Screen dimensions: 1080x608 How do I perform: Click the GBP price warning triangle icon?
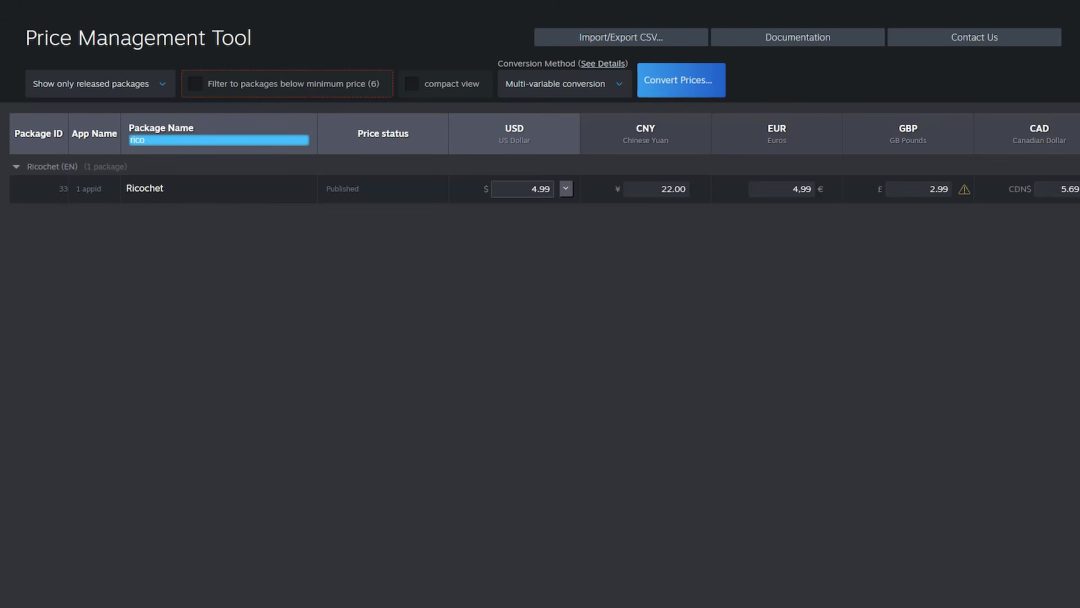coord(964,189)
